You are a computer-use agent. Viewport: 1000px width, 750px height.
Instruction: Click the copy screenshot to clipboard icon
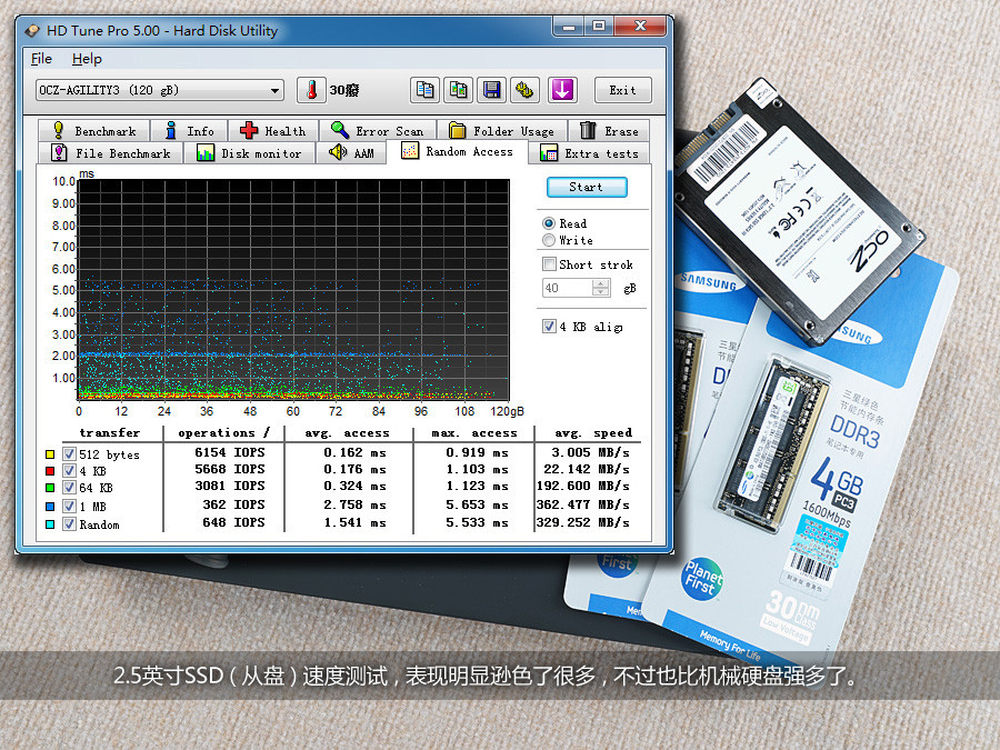(458, 90)
